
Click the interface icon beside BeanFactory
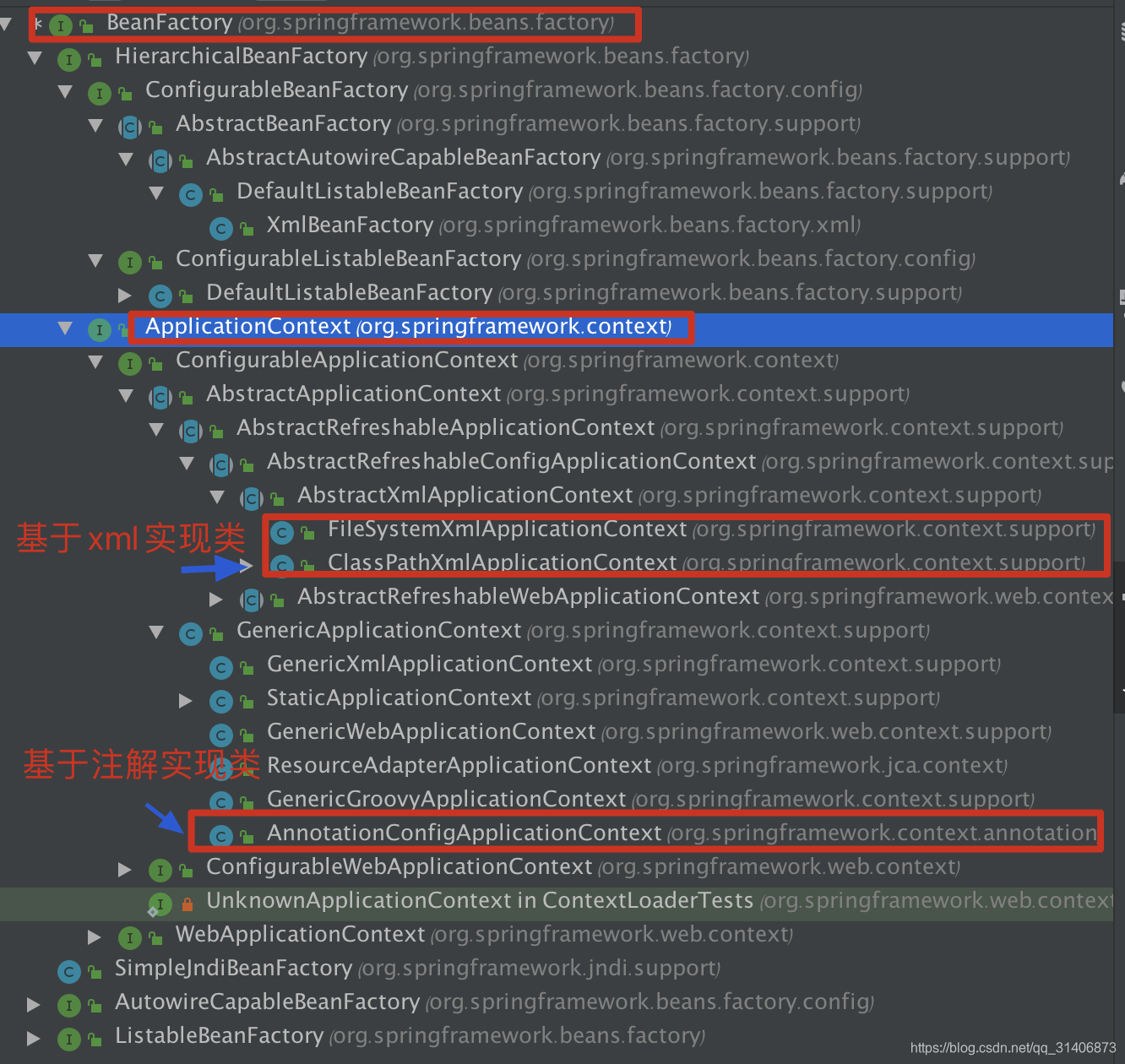[60, 25]
